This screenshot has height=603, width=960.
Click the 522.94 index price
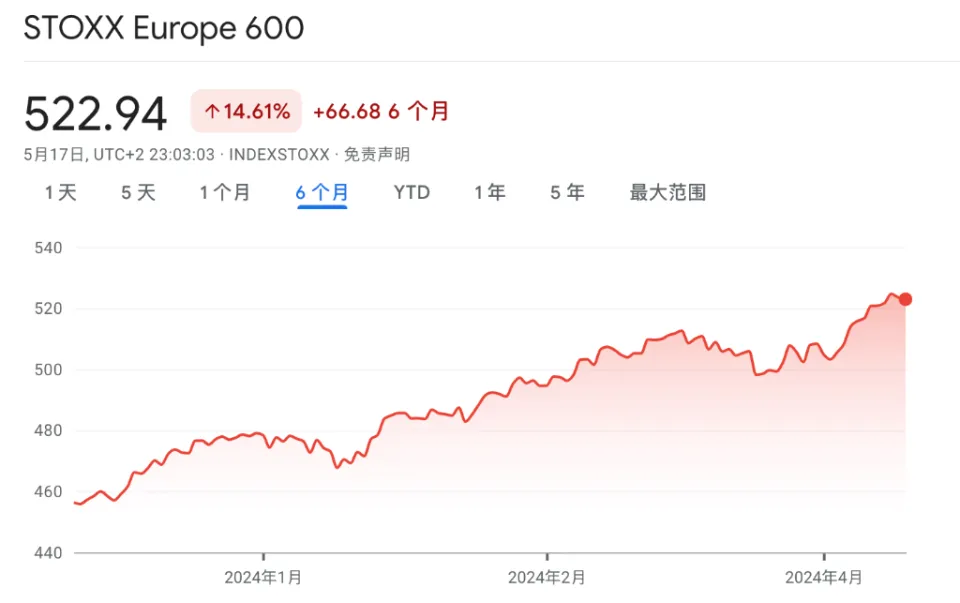pos(95,114)
